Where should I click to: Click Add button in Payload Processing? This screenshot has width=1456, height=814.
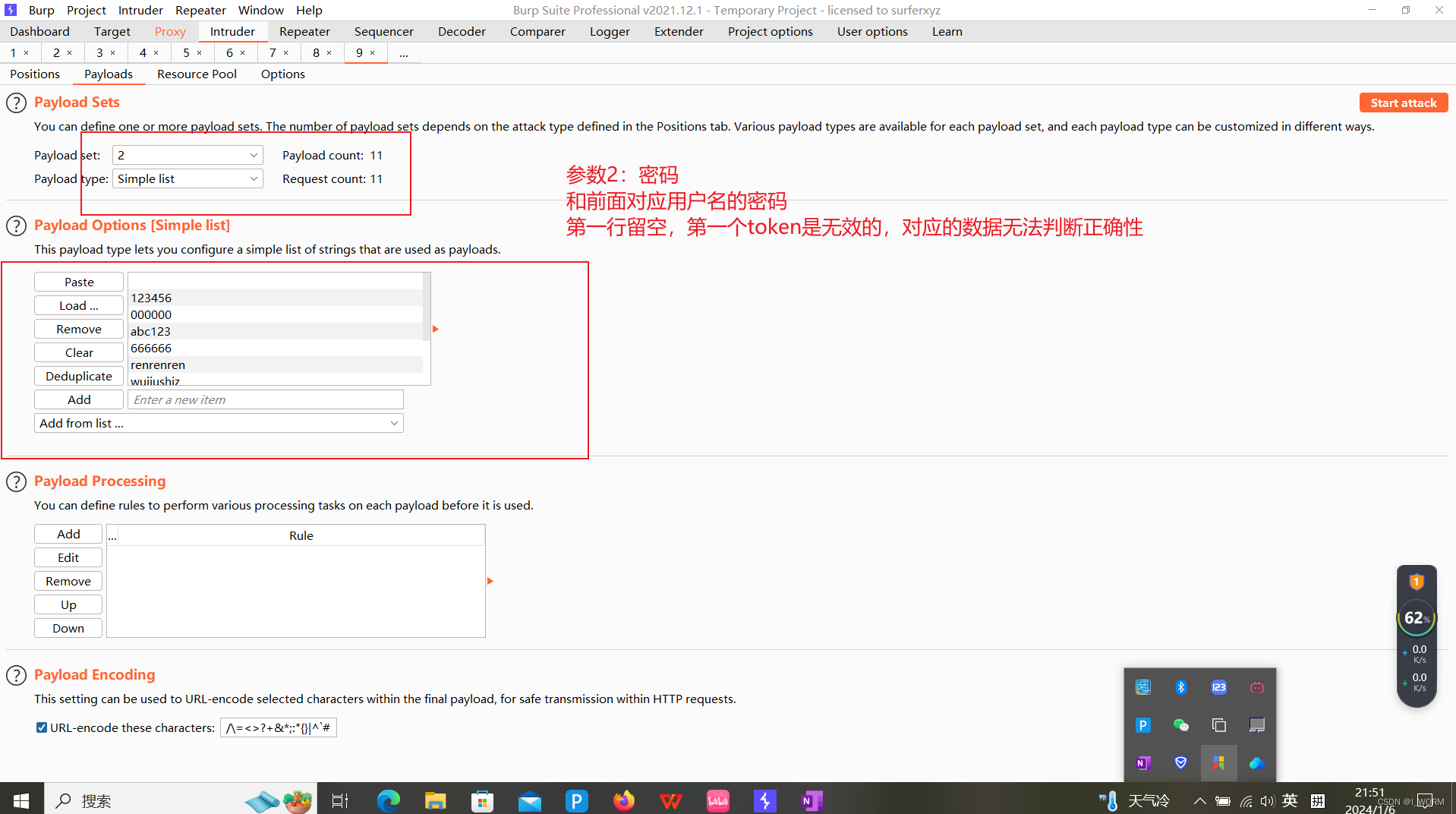pyautogui.click(x=68, y=534)
